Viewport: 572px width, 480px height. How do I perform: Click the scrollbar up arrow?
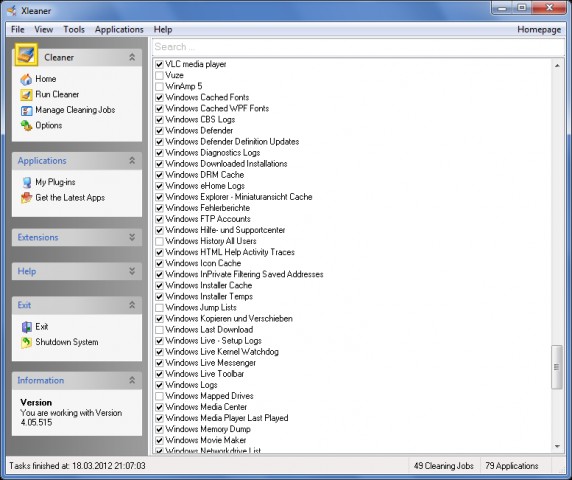point(557,66)
